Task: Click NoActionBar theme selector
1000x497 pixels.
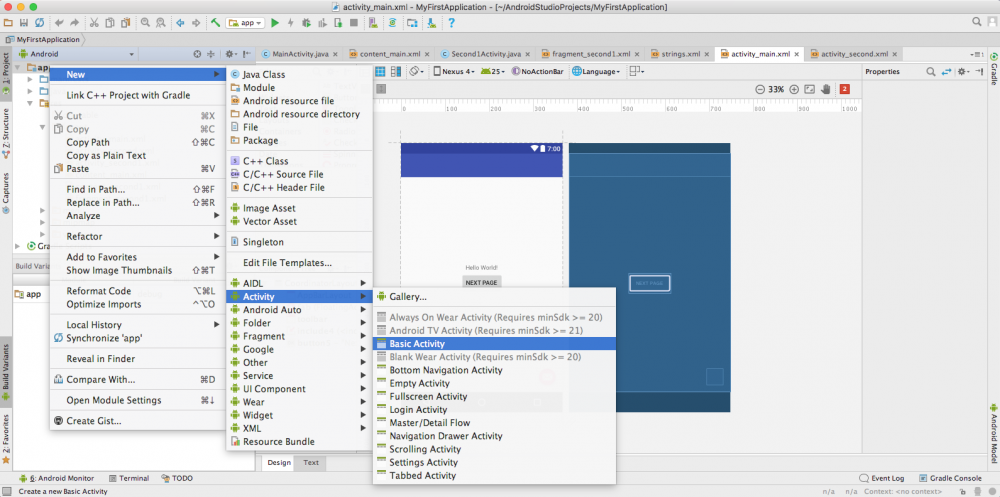Action: click(x=540, y=71)
